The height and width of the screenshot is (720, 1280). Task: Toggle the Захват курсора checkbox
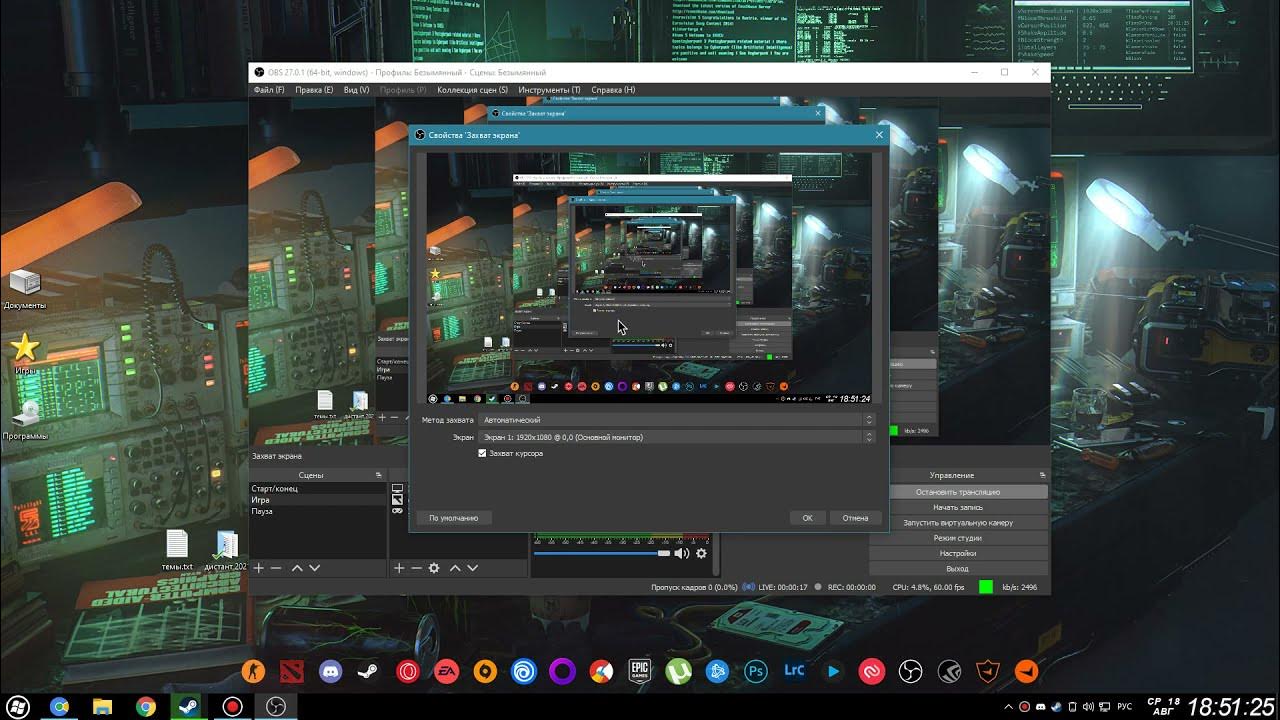click(x=482, y=454)
